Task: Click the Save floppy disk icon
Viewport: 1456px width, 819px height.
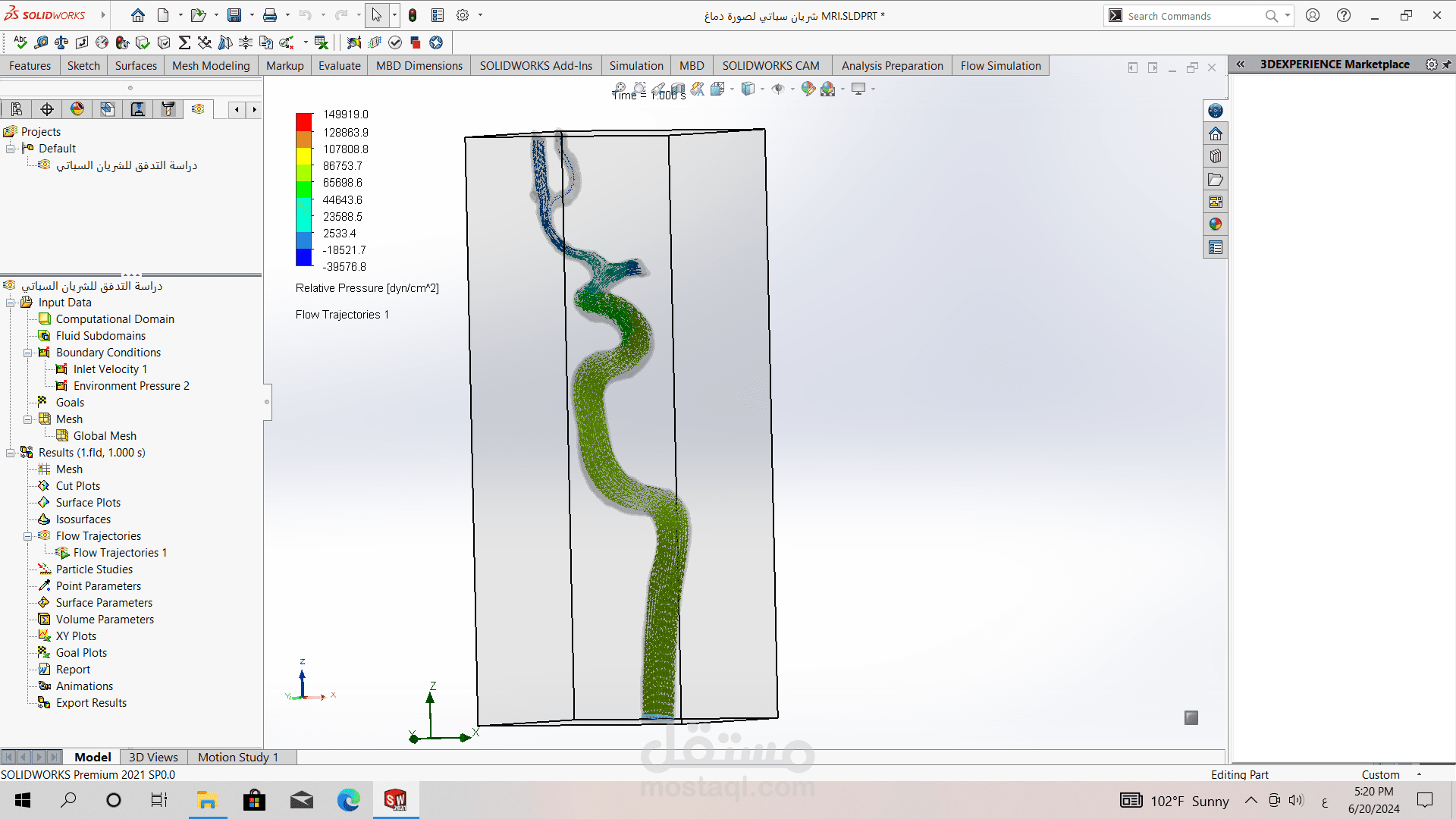Action: point(234,15)
